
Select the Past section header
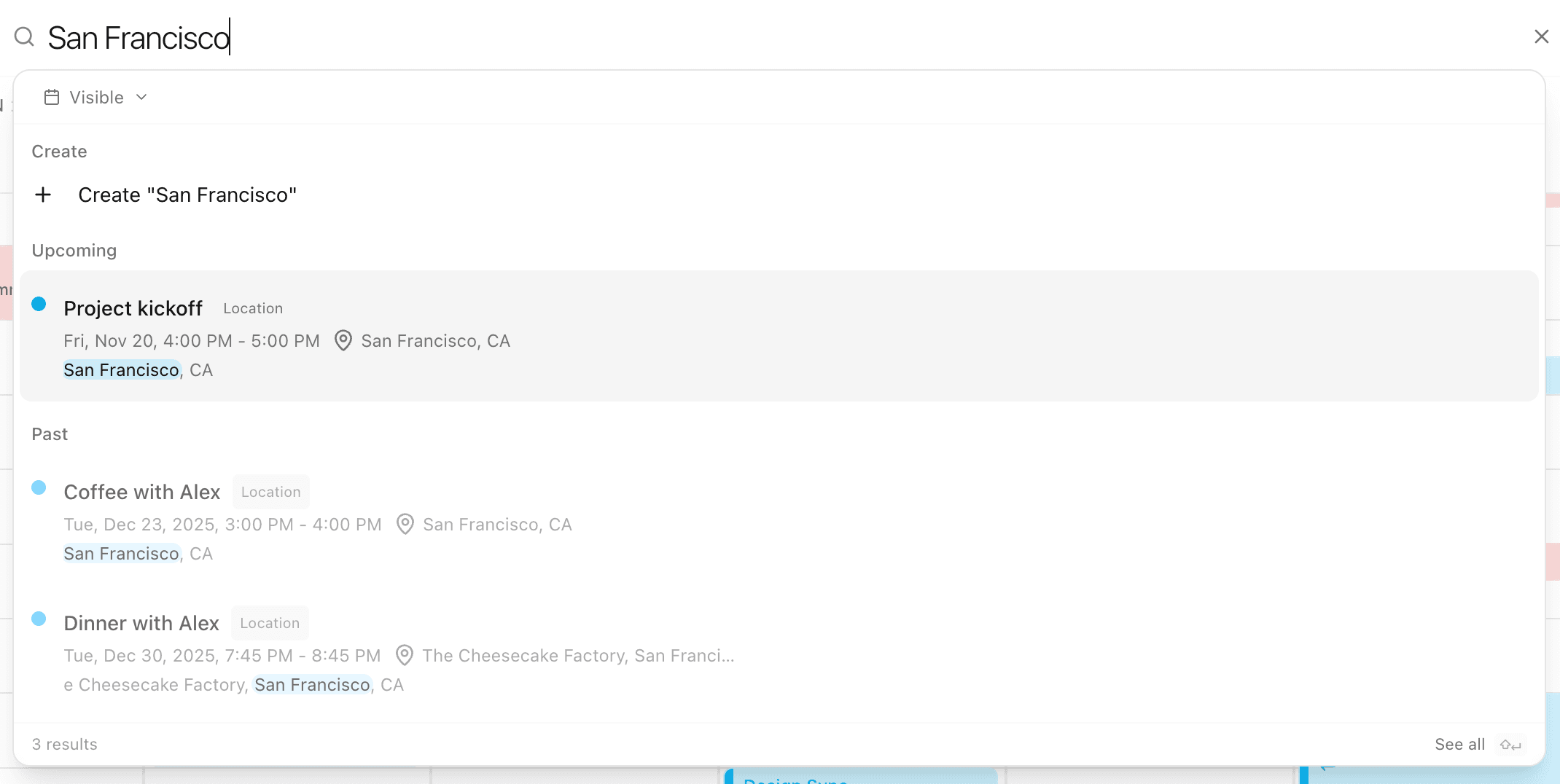click(x=50, y=434)
